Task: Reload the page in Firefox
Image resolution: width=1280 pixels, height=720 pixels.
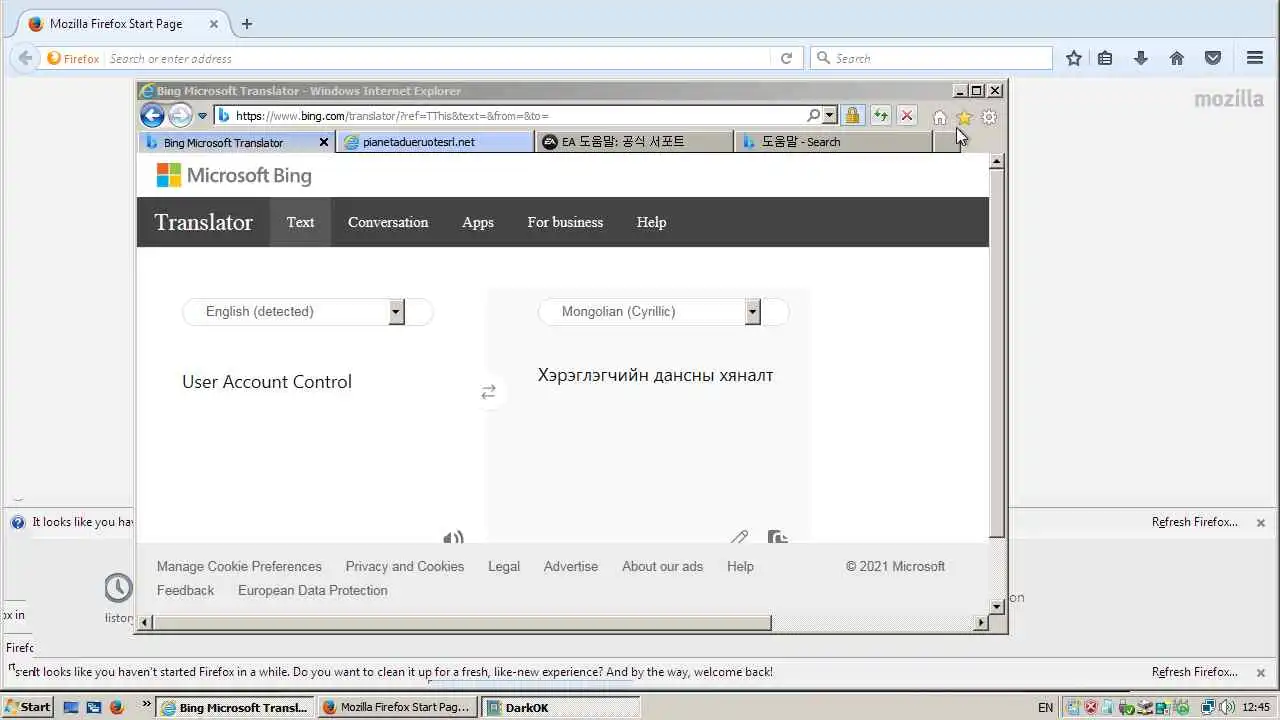Action: click(786, 58)
